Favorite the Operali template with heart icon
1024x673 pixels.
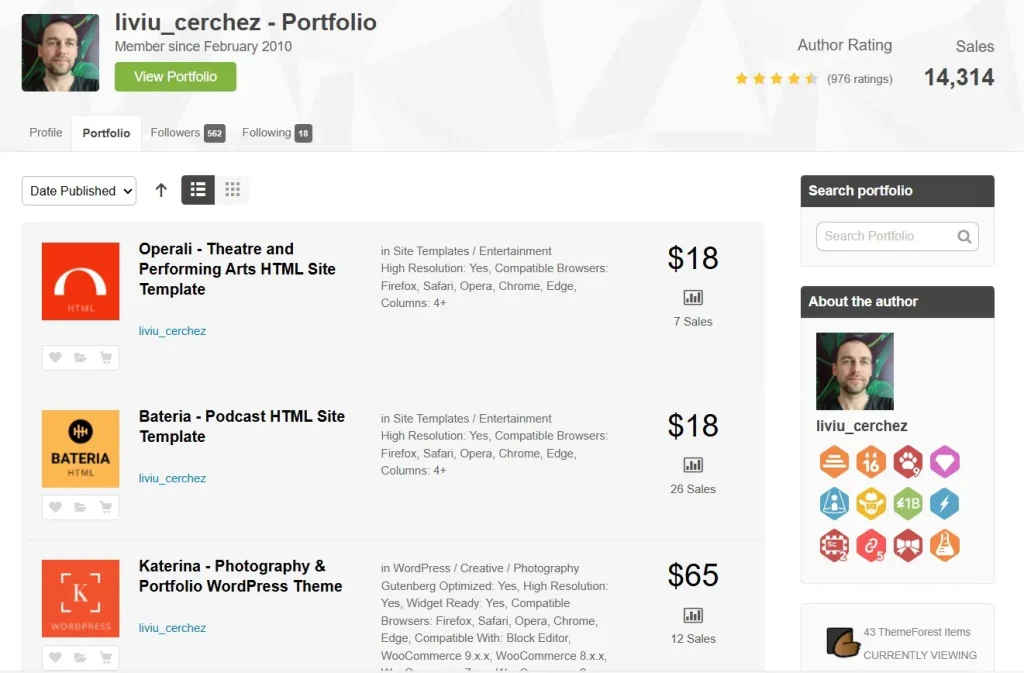tap(55, 358)
